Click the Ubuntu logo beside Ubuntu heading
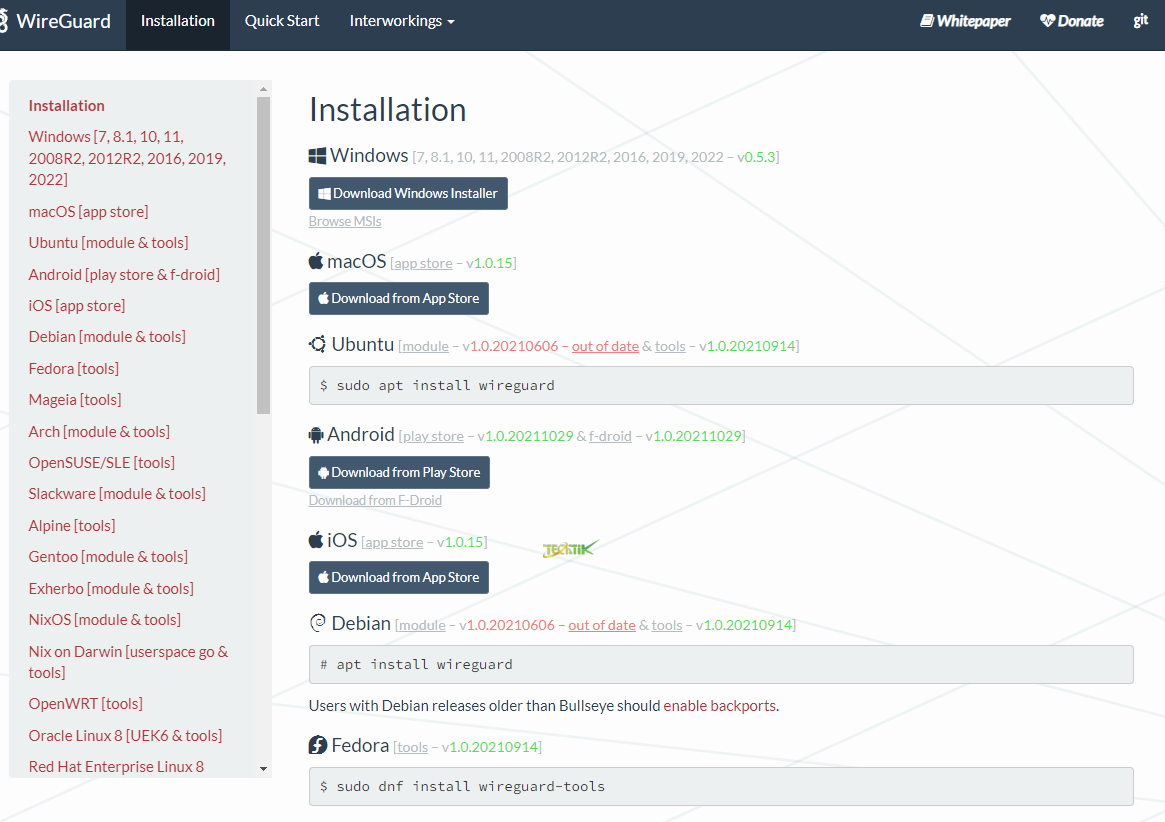Screen dimensions: 1165x822 pyautogui.click(x=317, y=344)
